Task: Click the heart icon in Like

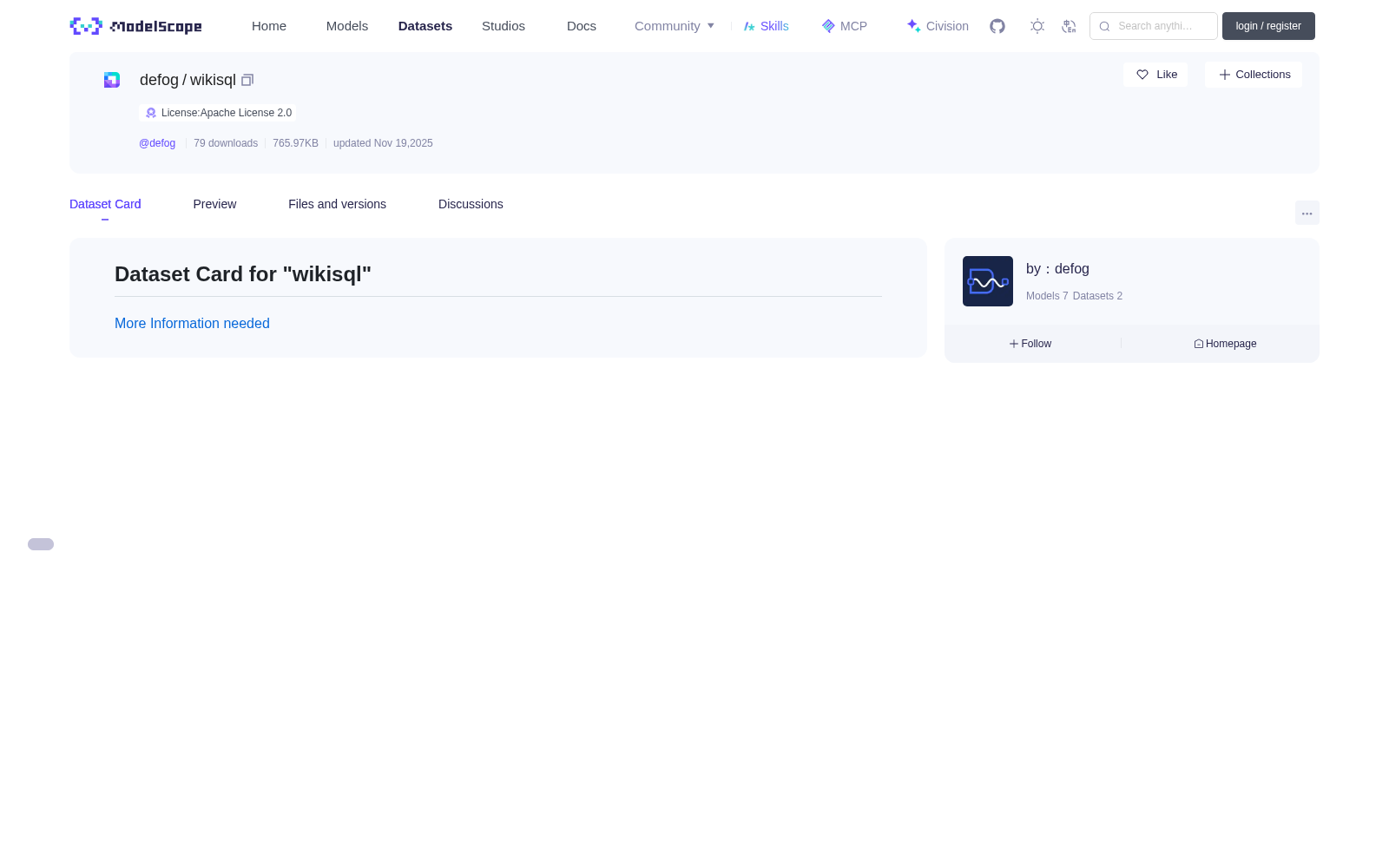Action: (x=1142, y=75)
